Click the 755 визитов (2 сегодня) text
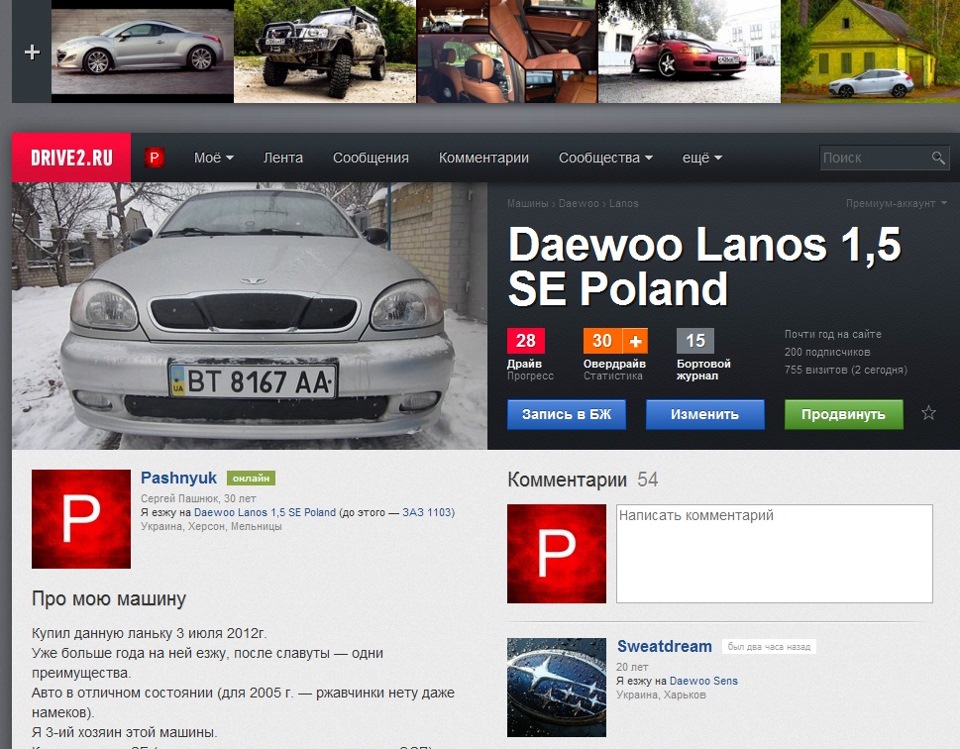 [846, 370]
